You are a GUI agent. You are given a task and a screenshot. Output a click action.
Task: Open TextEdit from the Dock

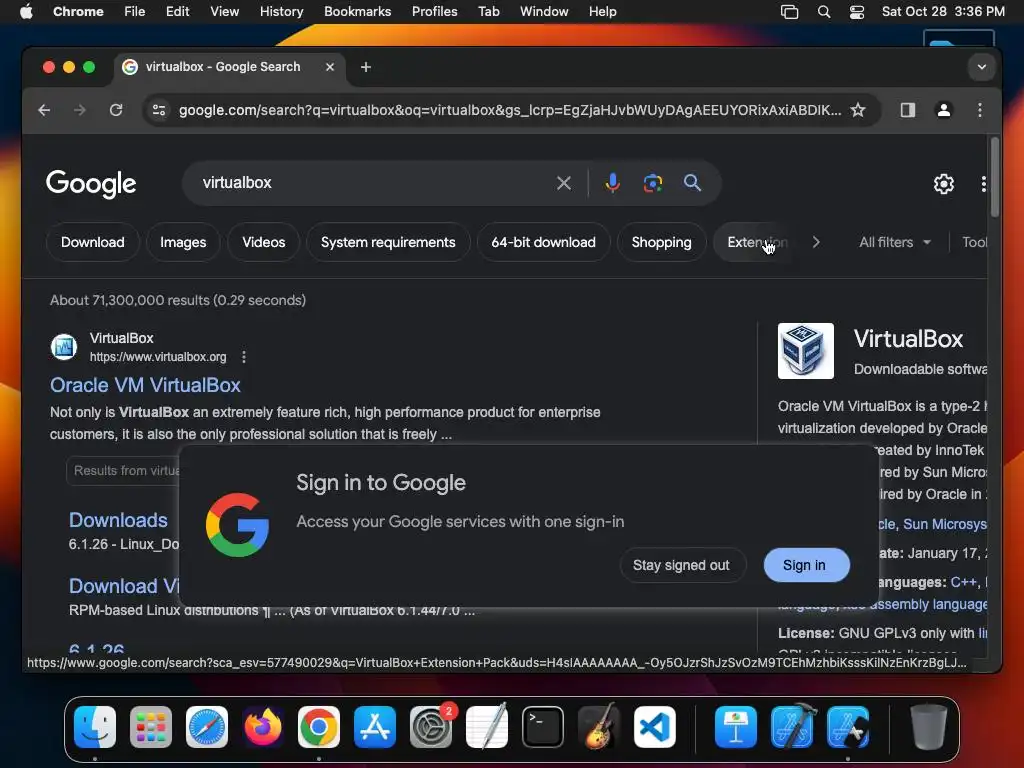(x=487, y=727)
